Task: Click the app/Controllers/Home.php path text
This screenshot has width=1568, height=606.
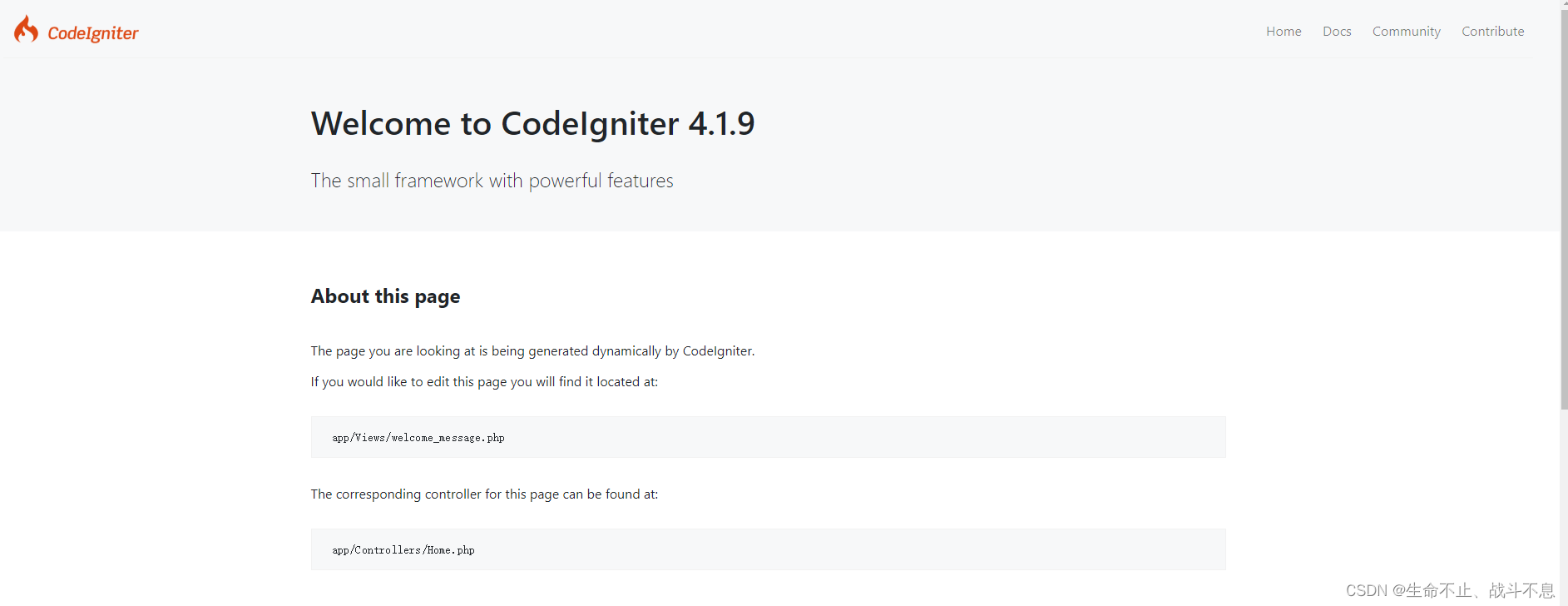Action: [x=403, y=550]
